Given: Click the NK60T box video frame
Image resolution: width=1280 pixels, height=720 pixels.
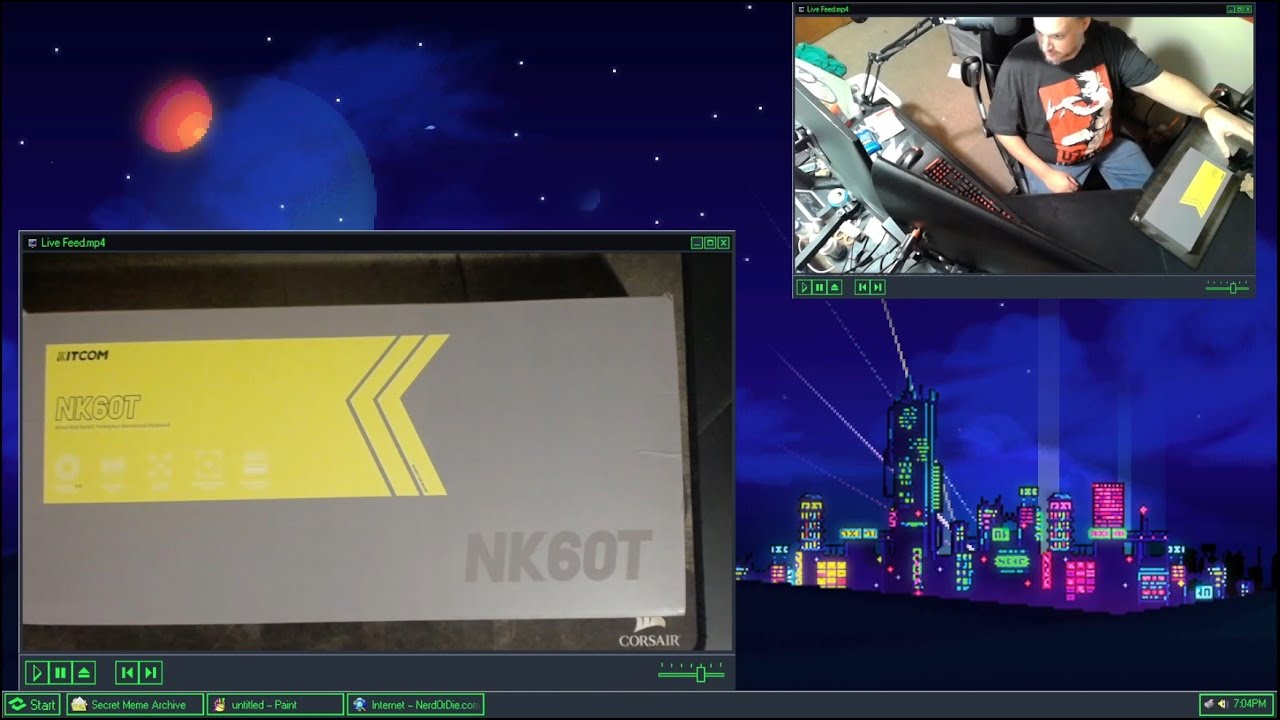Looking at the screenshot, I should pos(377,452).
